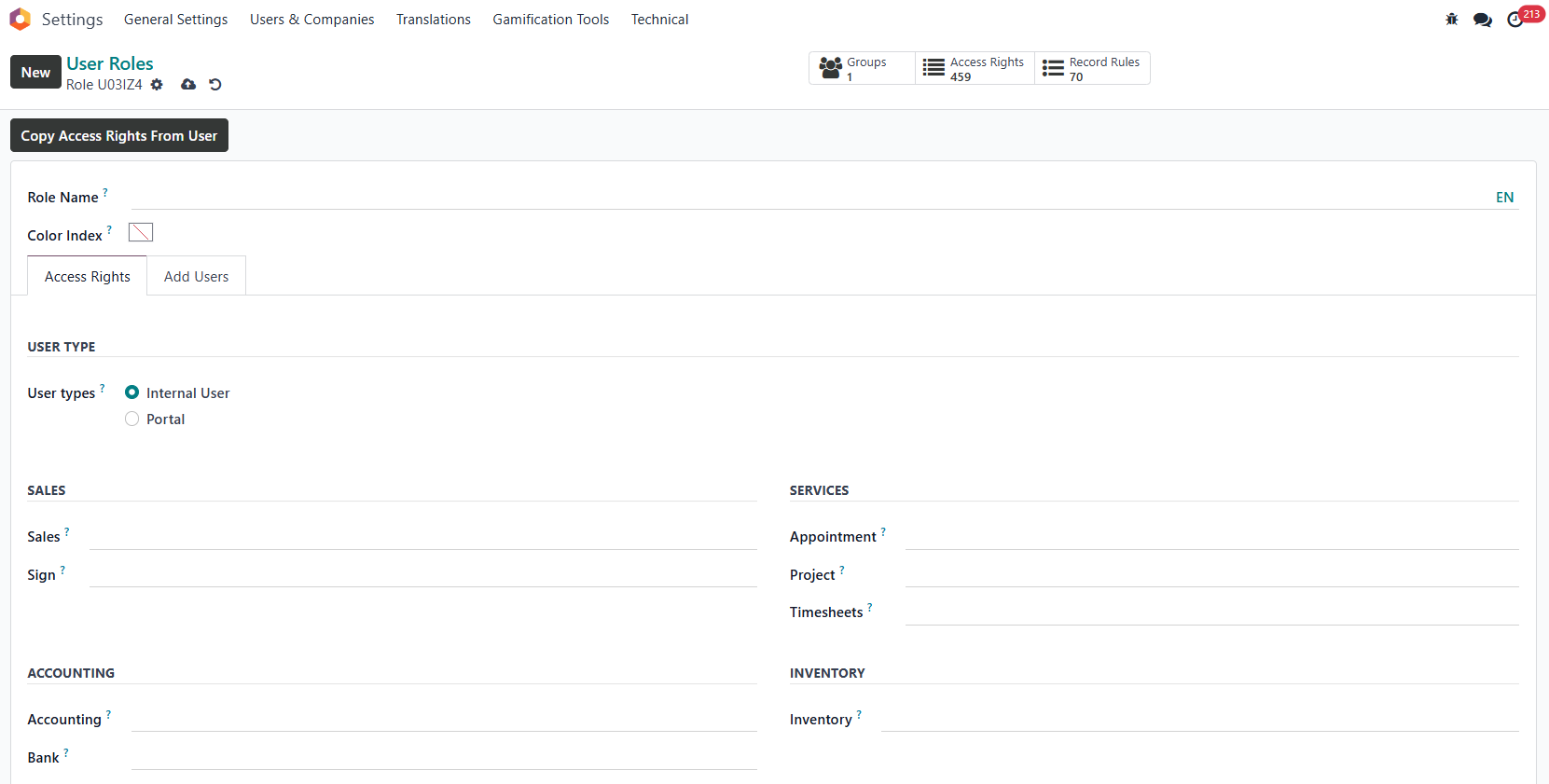
Task: Open the Access Rights stat button
Action: point(974,69)
